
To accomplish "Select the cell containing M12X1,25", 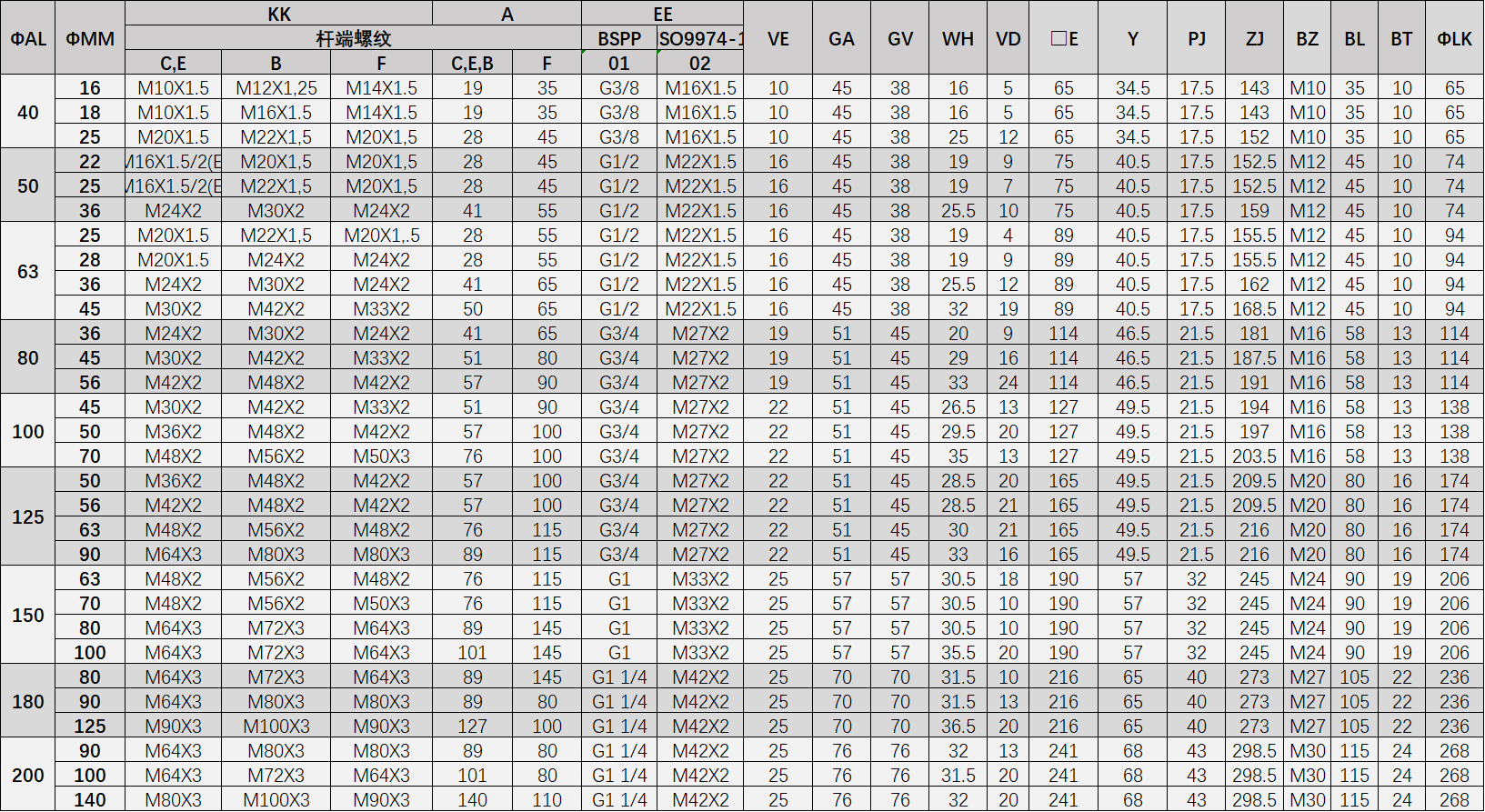I will tap(276, 88).
